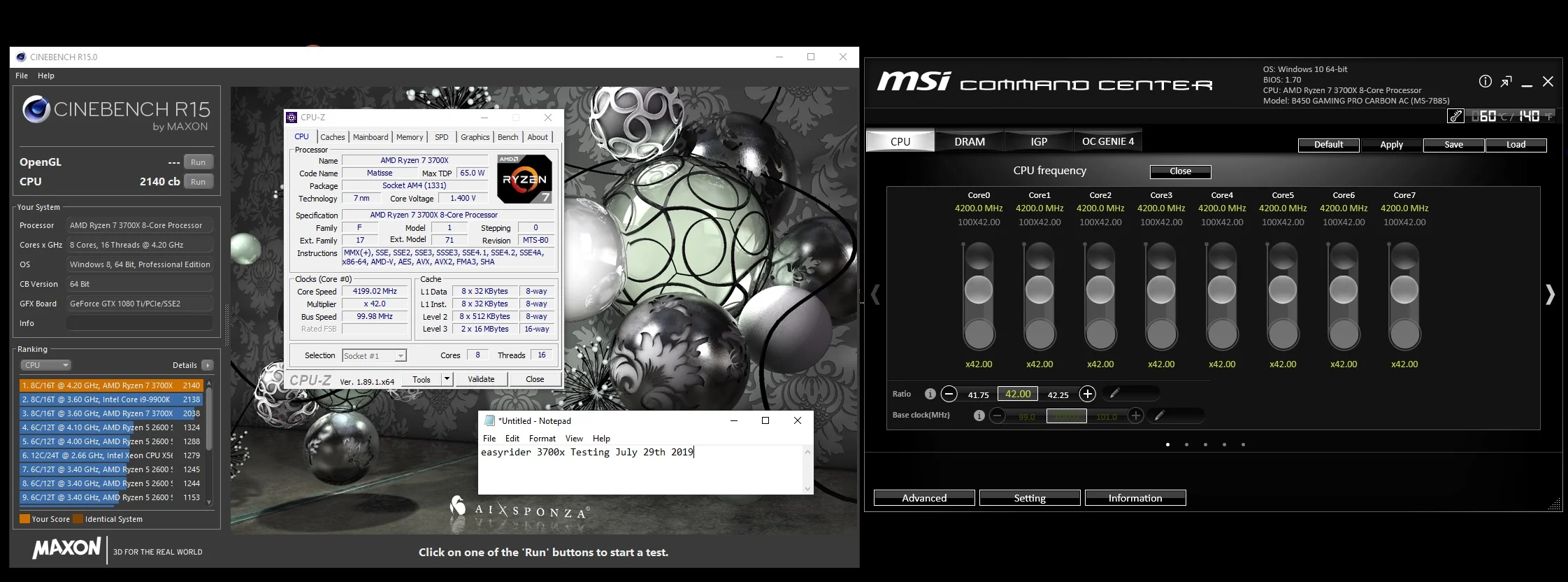
Task: Open the Socket #1 selection dropdown in CPU-Z
Action: pyautogui.click(x=374, y=356)
